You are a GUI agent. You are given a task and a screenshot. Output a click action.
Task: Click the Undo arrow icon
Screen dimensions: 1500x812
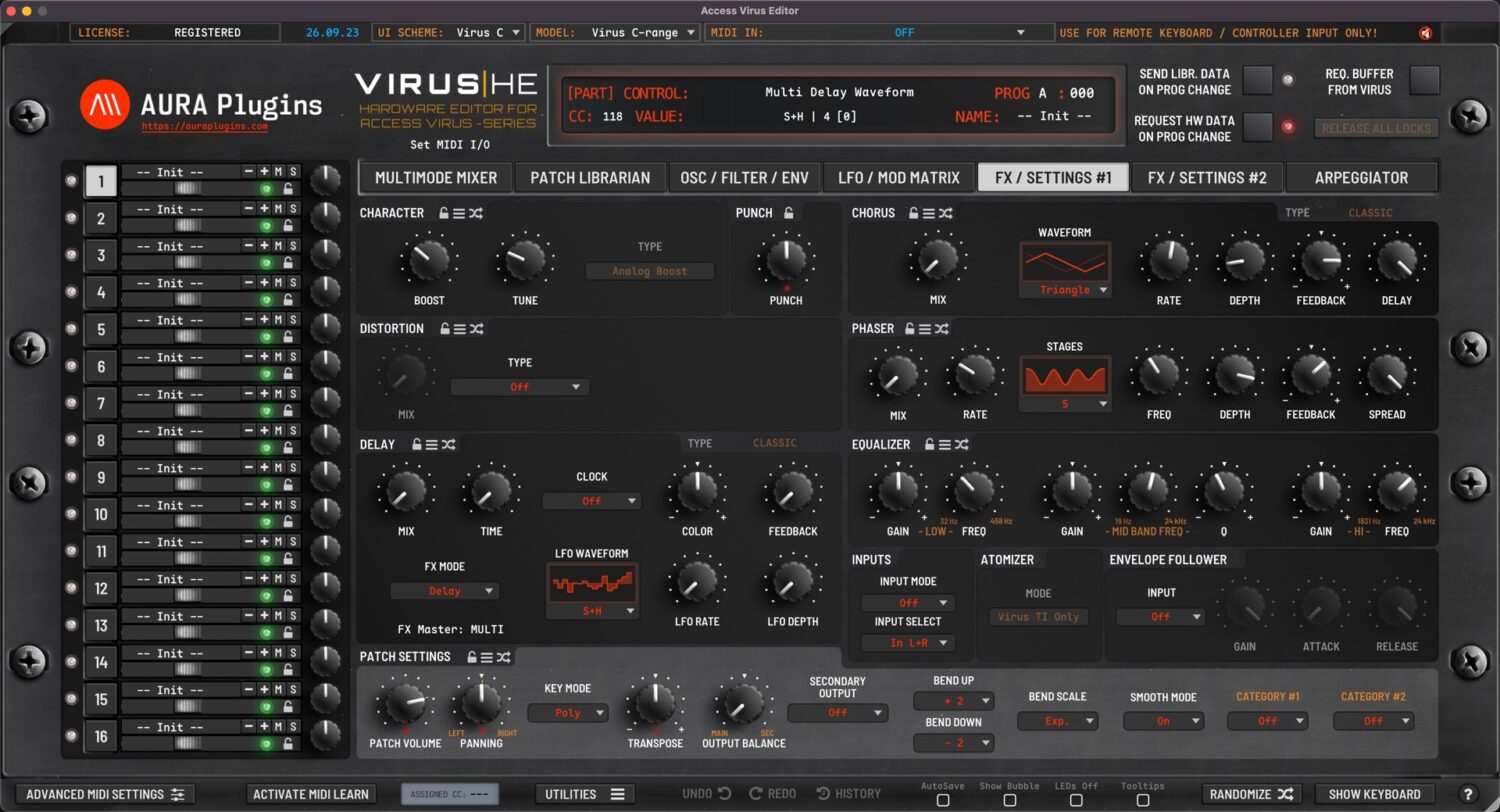724,794
